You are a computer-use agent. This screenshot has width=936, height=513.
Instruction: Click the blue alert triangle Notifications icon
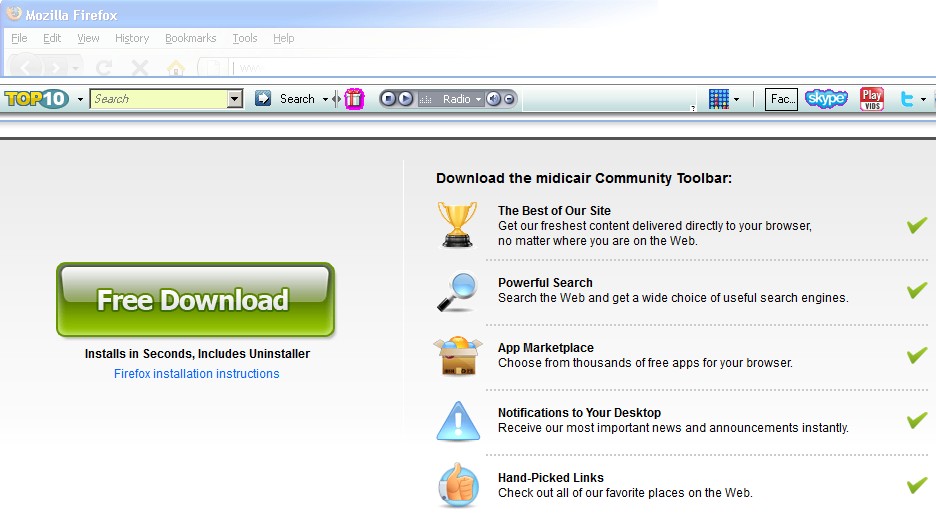click(x=458, y=421)
